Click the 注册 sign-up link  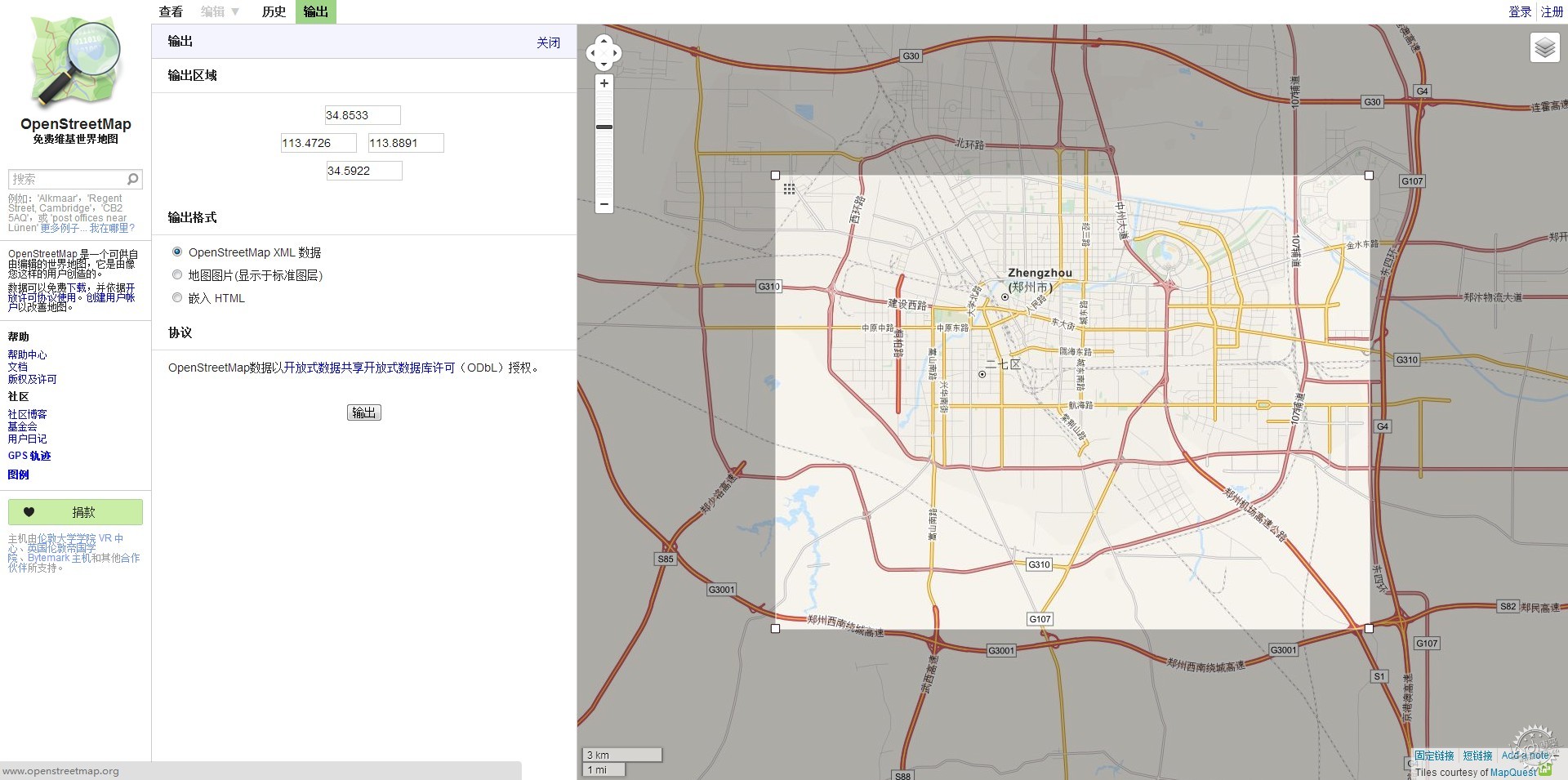point(1552,11)
